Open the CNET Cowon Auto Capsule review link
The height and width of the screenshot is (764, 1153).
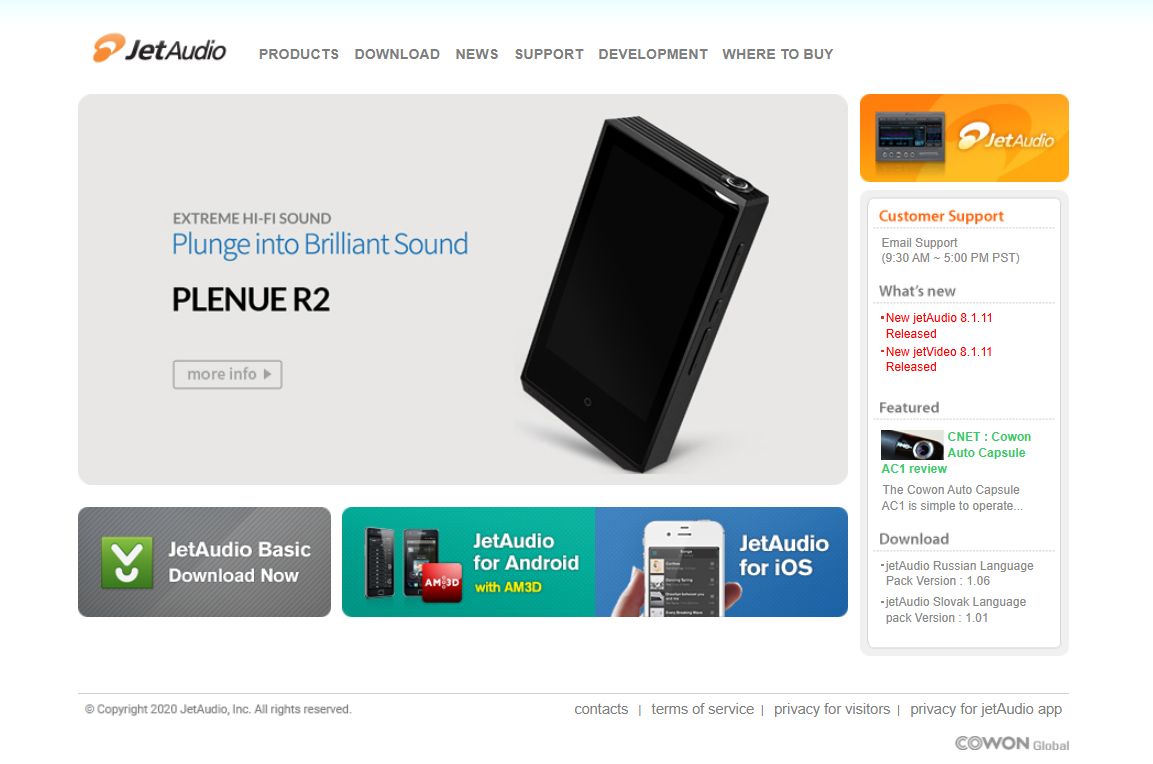pos(956,452)
